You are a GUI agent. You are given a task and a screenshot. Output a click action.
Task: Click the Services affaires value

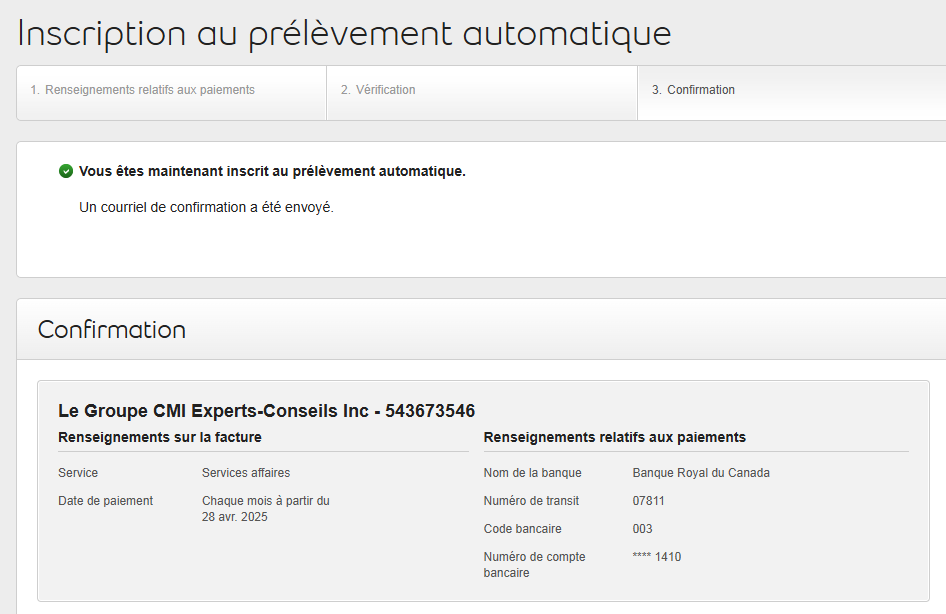coord(246,473)
